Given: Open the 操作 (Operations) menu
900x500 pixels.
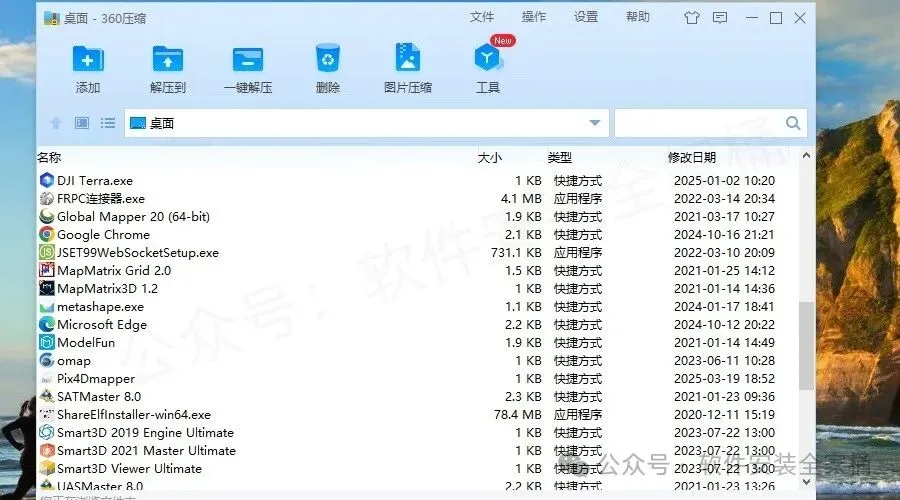Looking at the screenshot, I should click(533, 17).
